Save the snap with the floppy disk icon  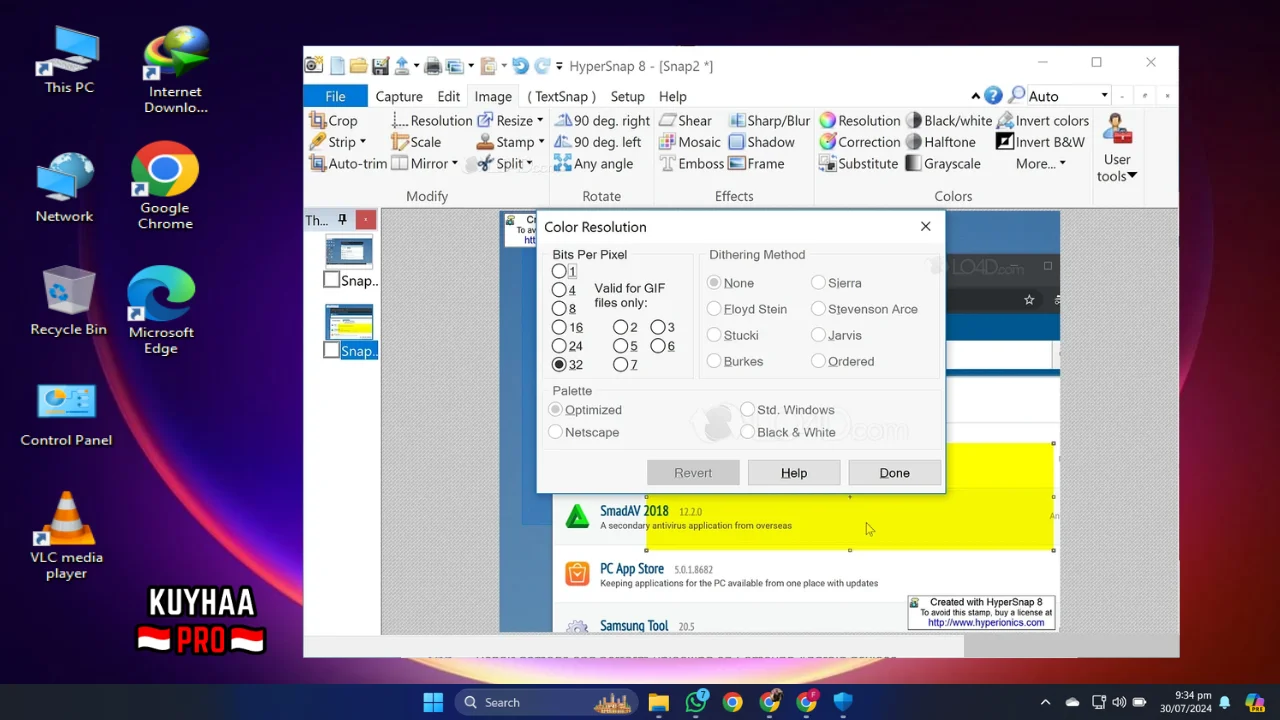(x=380, y=66)
